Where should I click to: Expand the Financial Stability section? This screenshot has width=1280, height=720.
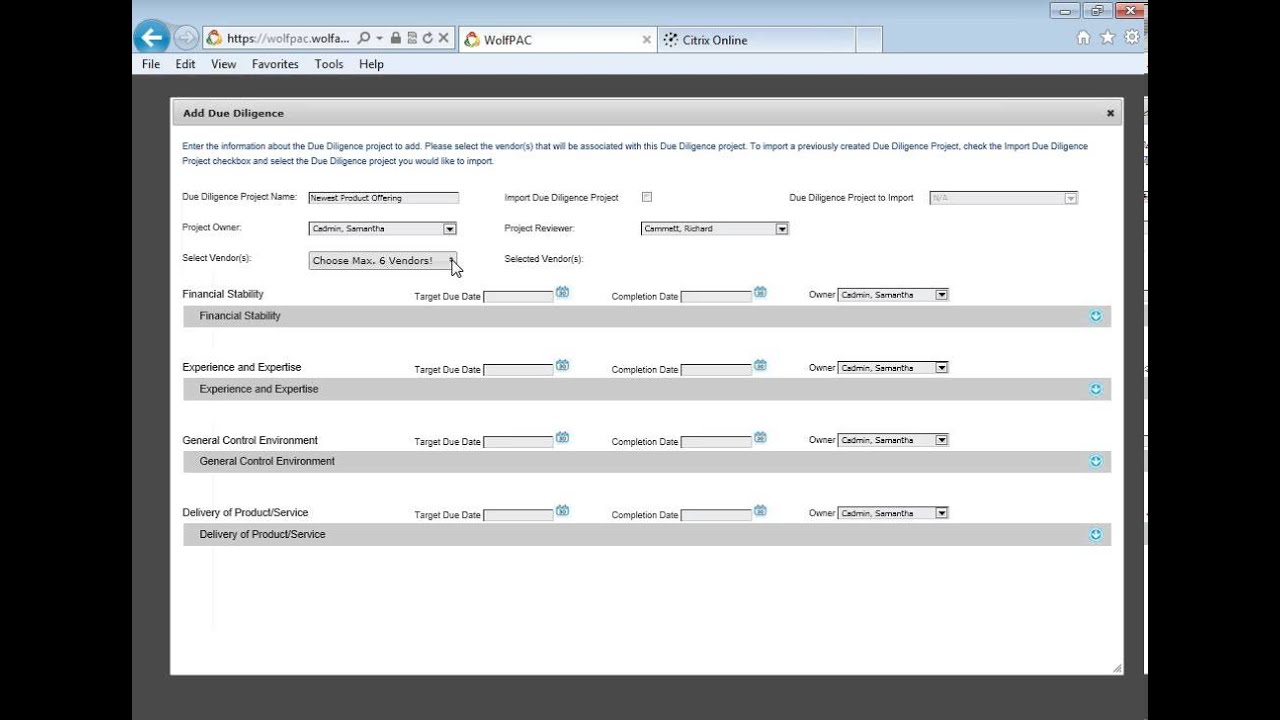point(1096,316)
